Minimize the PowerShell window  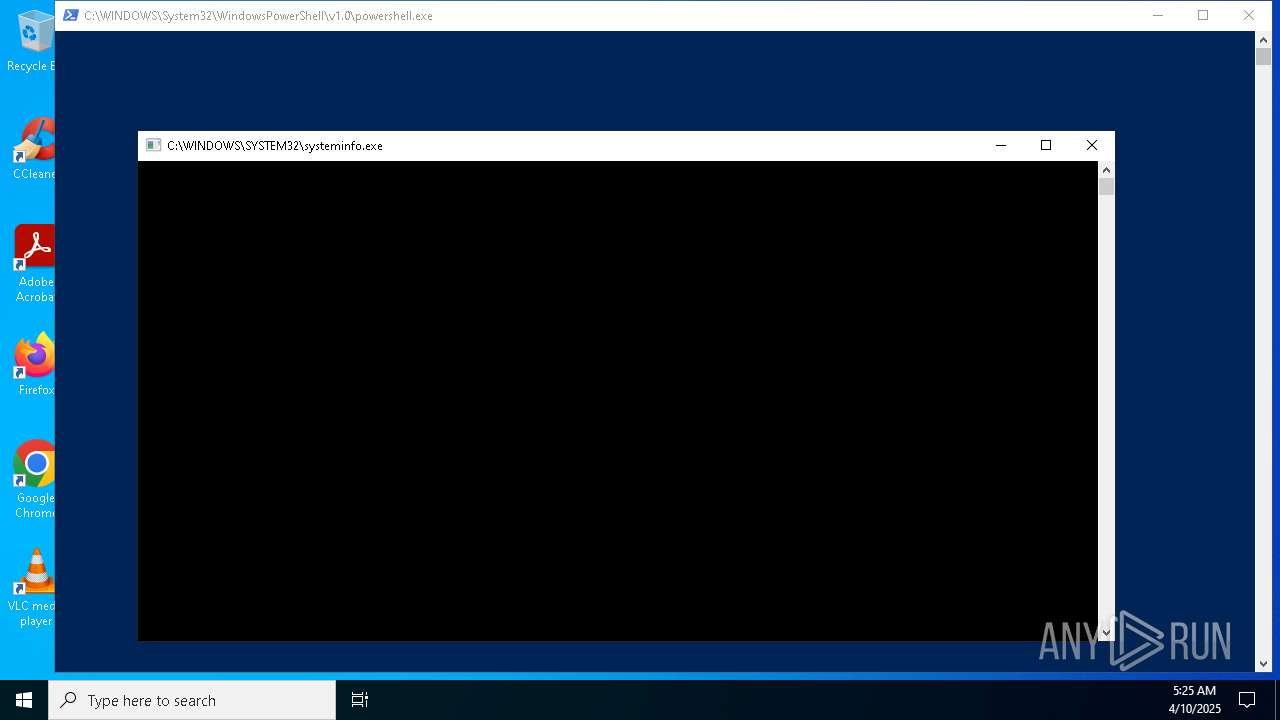(x=1157, y=15)
